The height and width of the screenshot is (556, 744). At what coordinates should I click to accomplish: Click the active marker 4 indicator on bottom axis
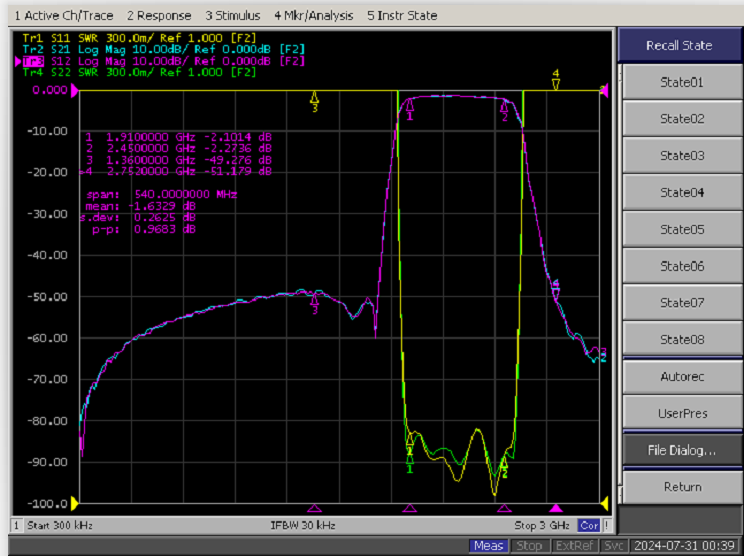pyautogui.click(x=556, y=509)
